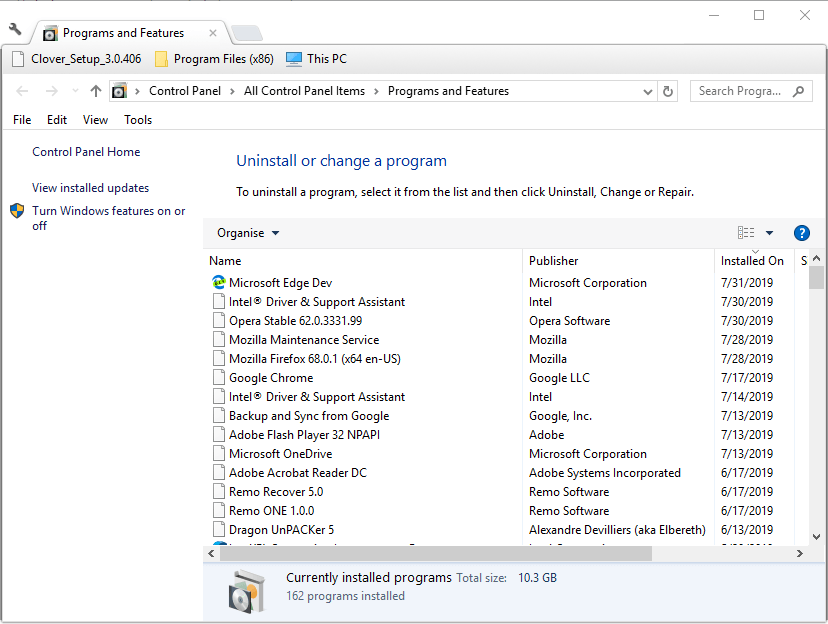The height and width of the screenshot is (624, 828).
Task: Click the 7/31/2019 installed date cell
Action: tap(747, 283)
